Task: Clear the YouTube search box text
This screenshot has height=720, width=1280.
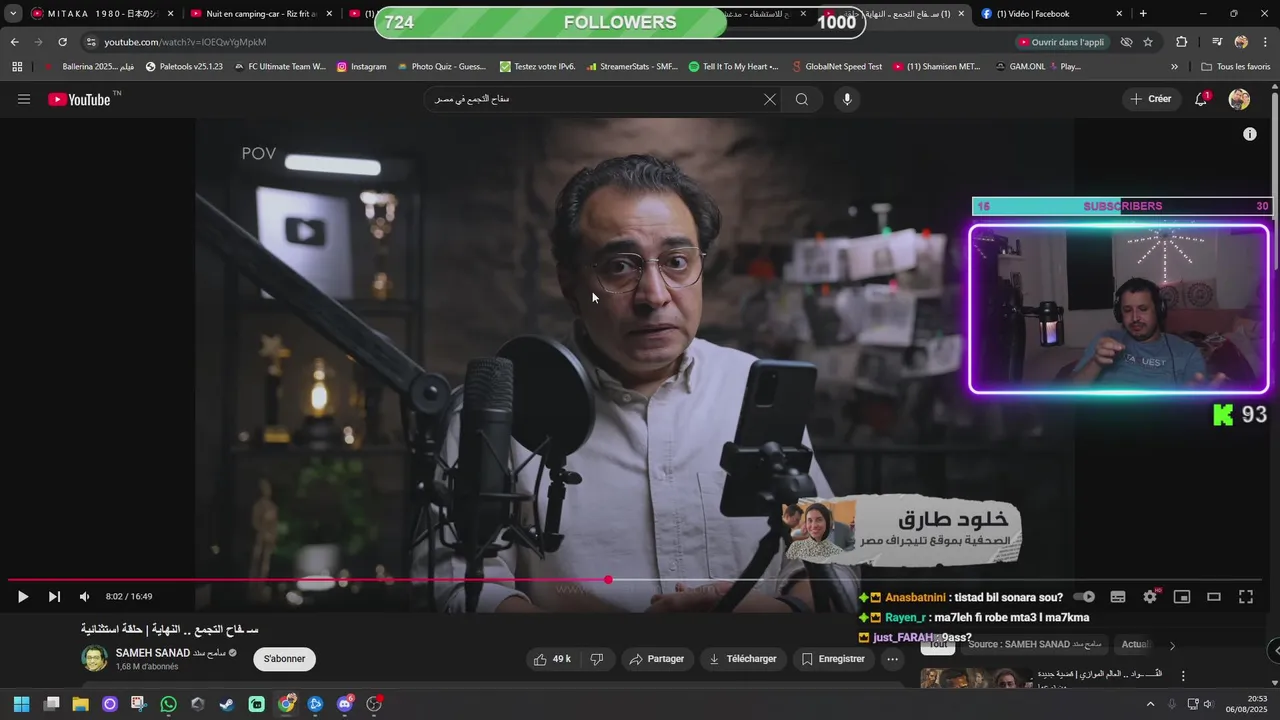Action: coord(770,99)
